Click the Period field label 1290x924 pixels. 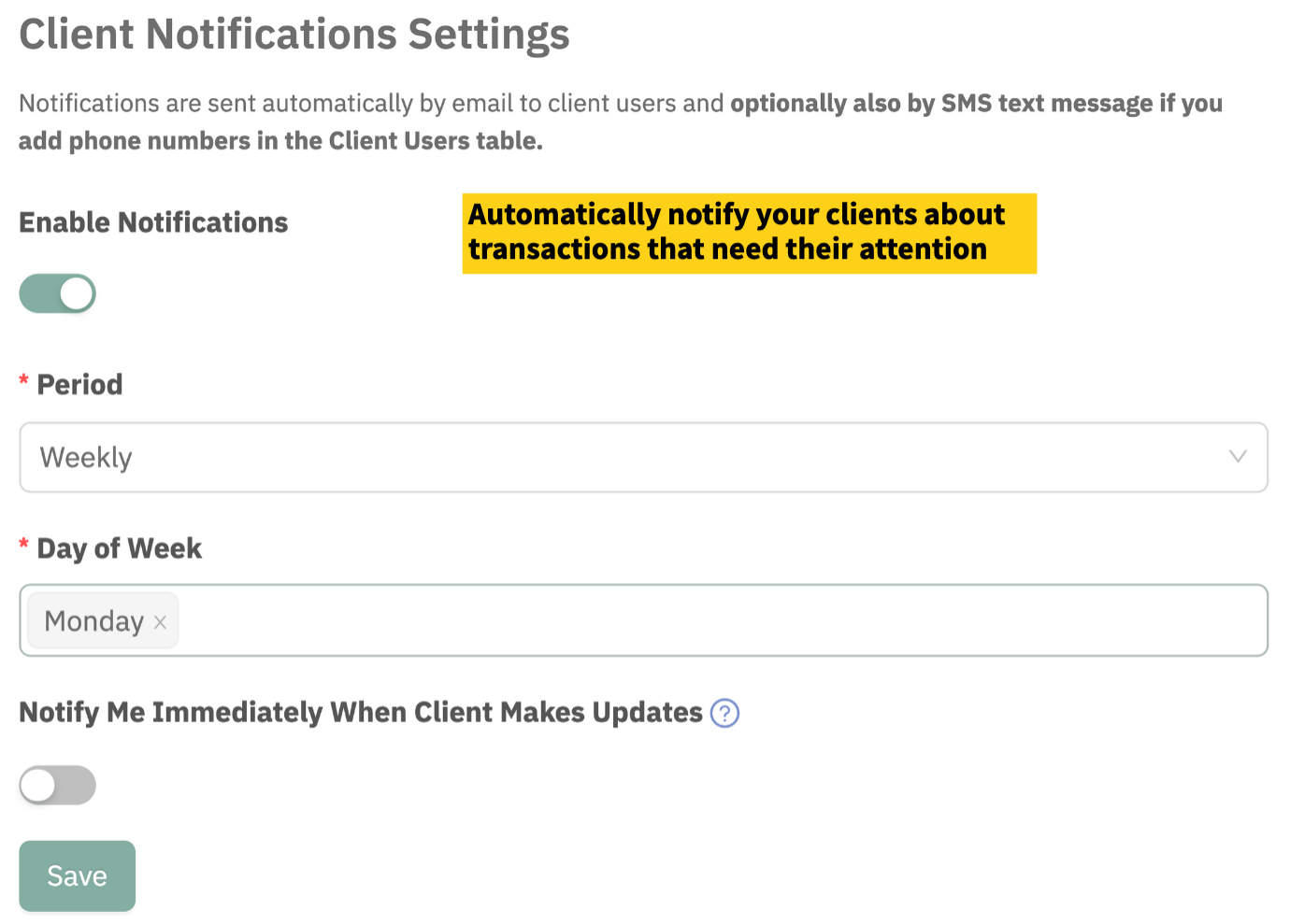[79, 384]
